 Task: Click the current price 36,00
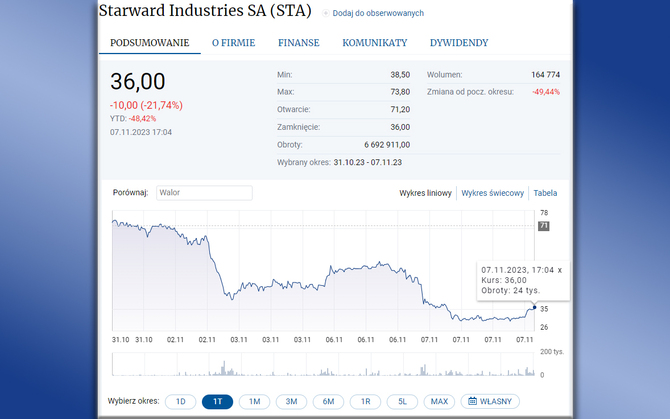138,81
